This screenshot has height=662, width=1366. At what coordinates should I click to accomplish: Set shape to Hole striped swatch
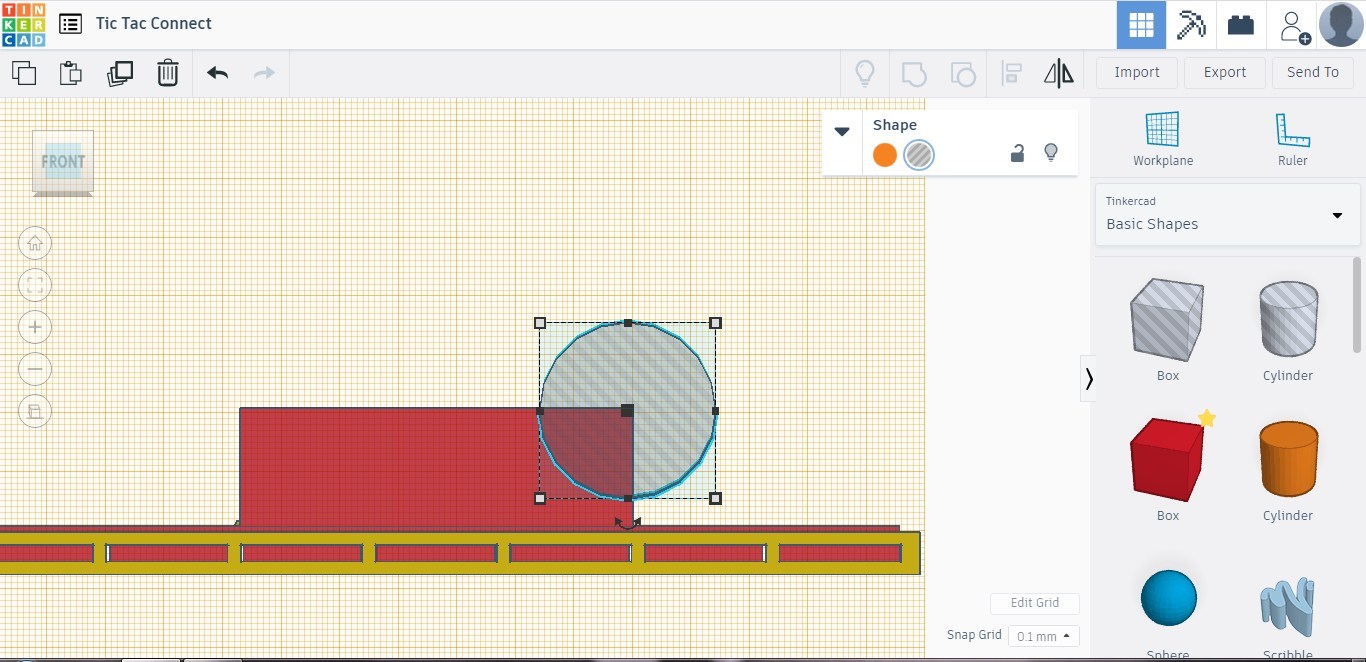[x=919, y=155]
